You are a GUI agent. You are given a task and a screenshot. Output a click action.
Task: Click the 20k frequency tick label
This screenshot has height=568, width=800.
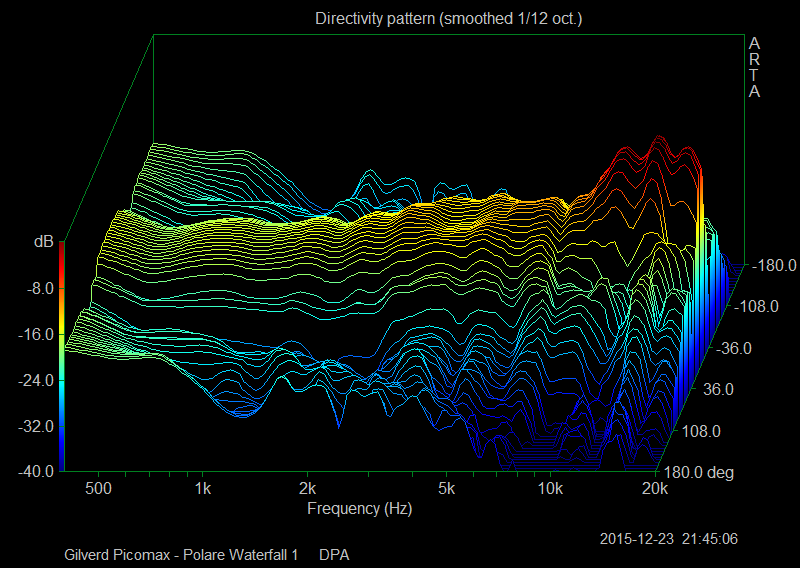655,488
